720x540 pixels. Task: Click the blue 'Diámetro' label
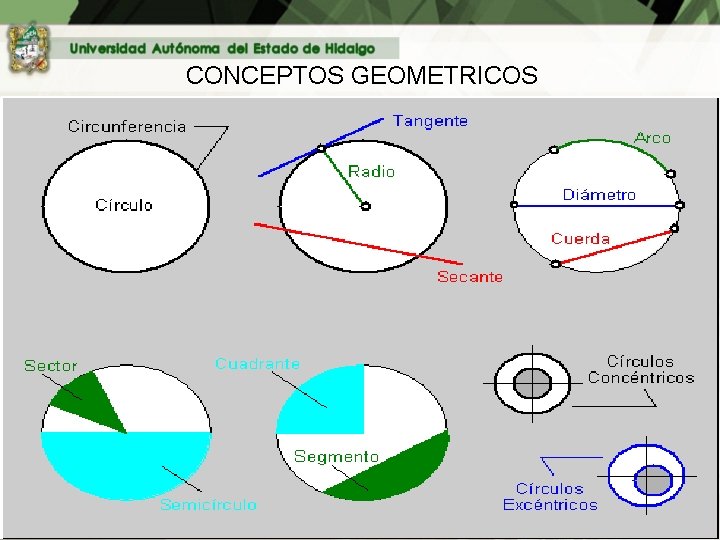[x=599, y=195]
